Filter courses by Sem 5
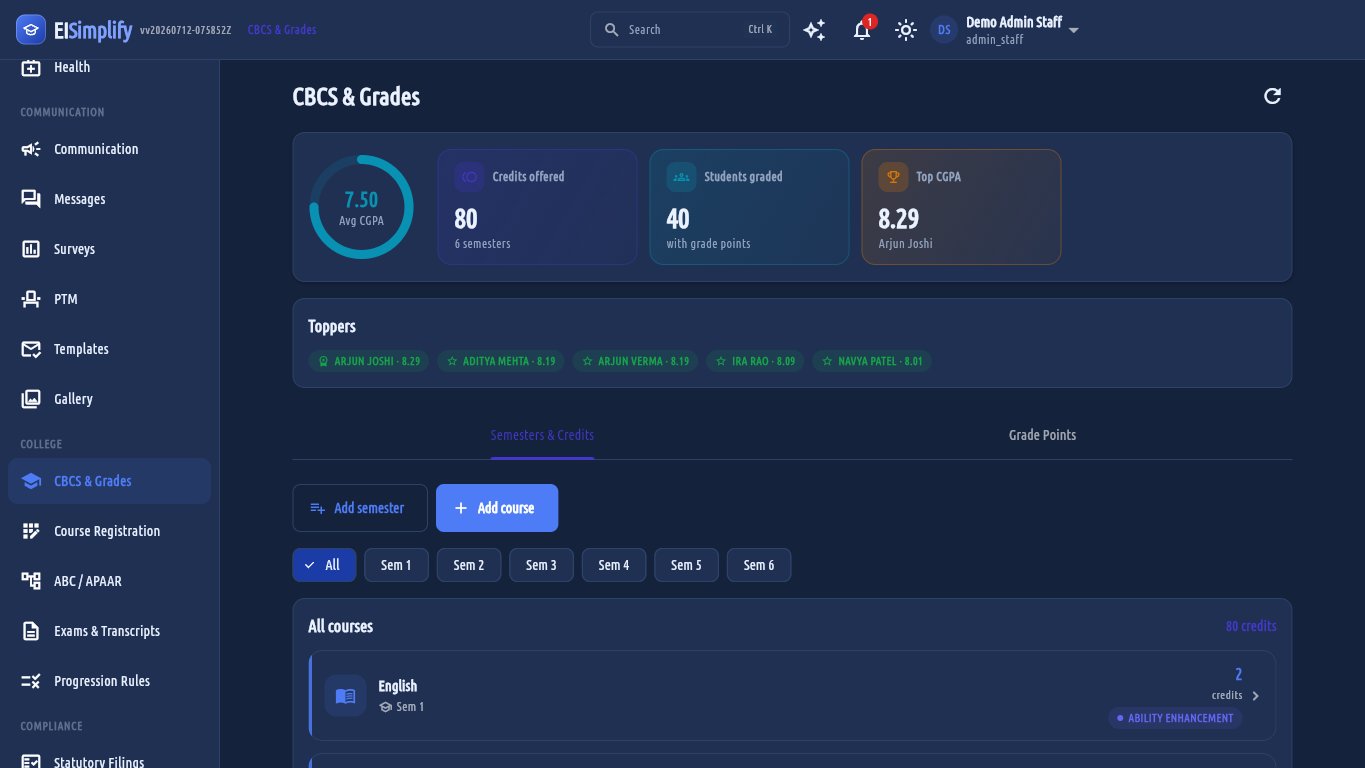 (x=686, y=565)
